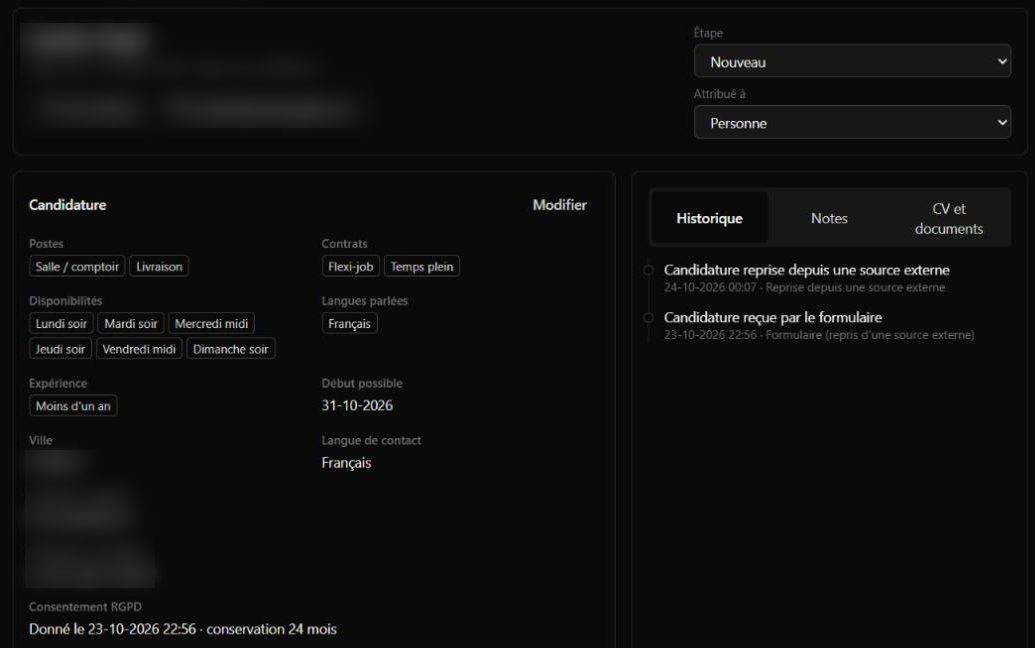Click the Postes label
Image resolution: width=1035 pixels, height=648 pixels.
point(46,243)
